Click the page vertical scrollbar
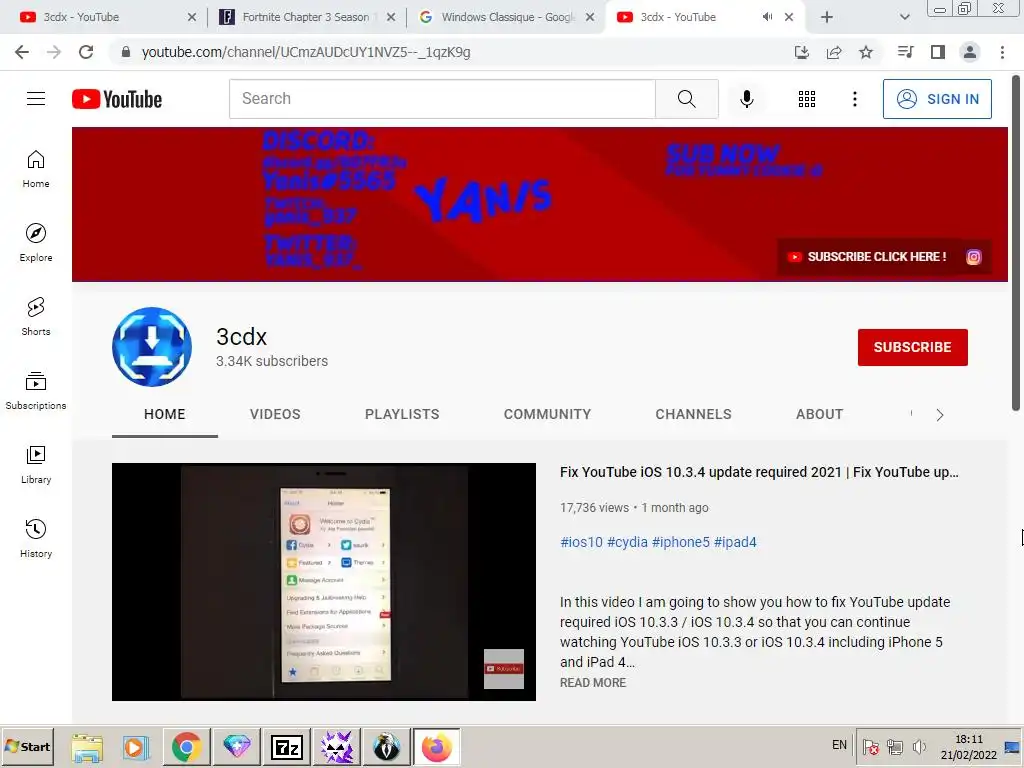Image resolution: width=1024 pixels, height=768 pixels. tap(1016, 243)
